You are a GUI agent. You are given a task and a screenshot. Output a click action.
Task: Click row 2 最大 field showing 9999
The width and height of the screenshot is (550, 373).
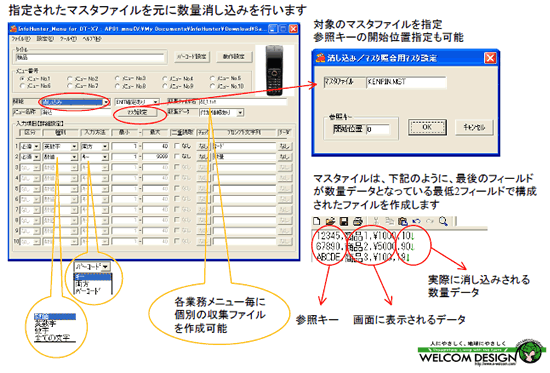(155, 157)
